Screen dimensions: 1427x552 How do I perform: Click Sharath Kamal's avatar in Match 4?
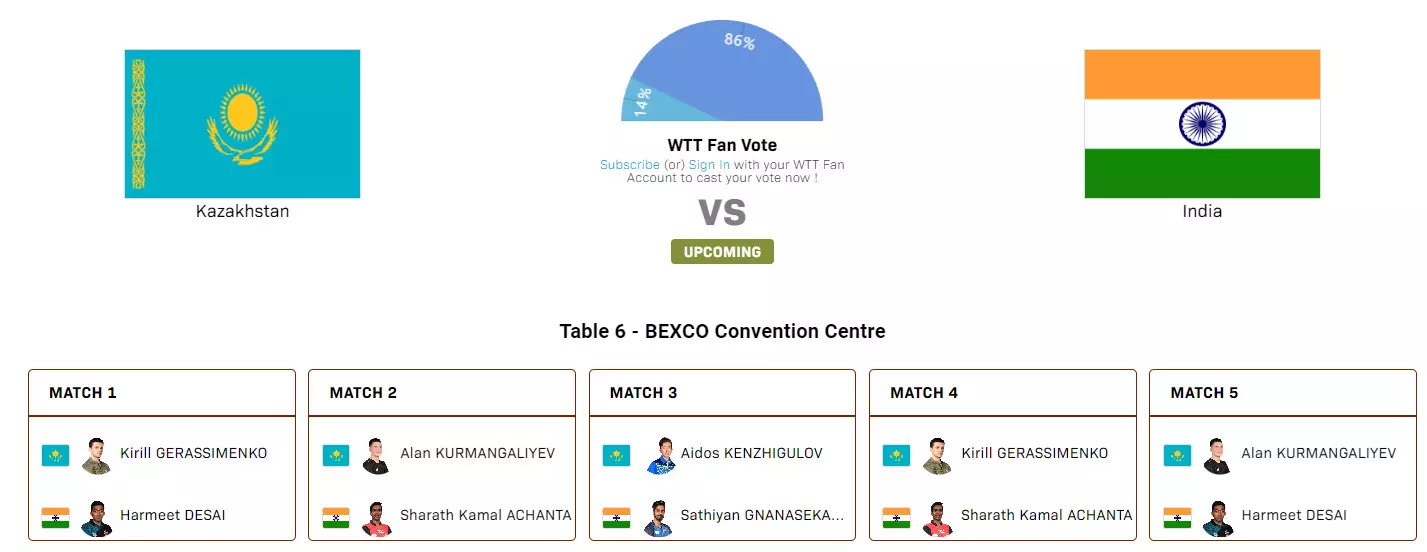coord(937,518)
